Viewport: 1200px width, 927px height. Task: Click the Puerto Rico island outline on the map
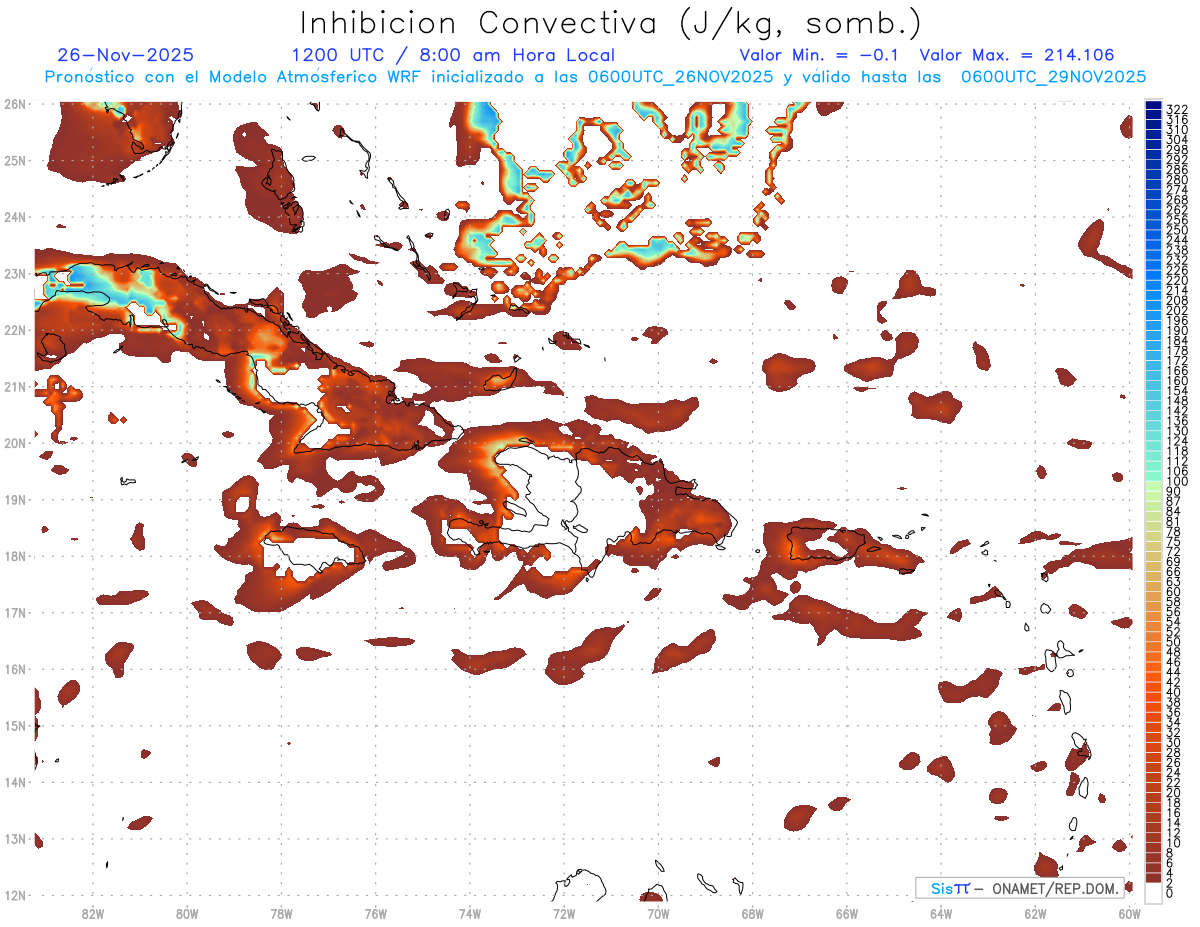pyautogui.click(x=825, y=544)
